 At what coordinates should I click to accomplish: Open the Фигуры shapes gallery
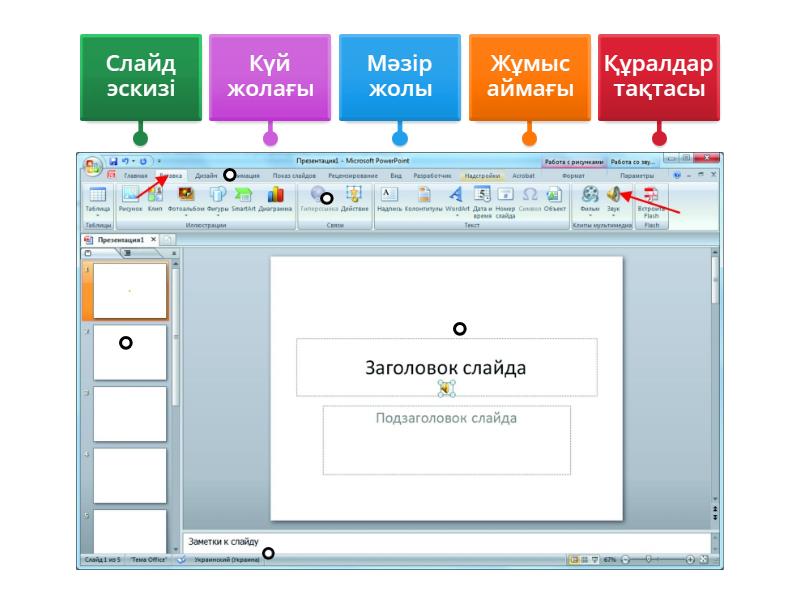tap(218, 199)
